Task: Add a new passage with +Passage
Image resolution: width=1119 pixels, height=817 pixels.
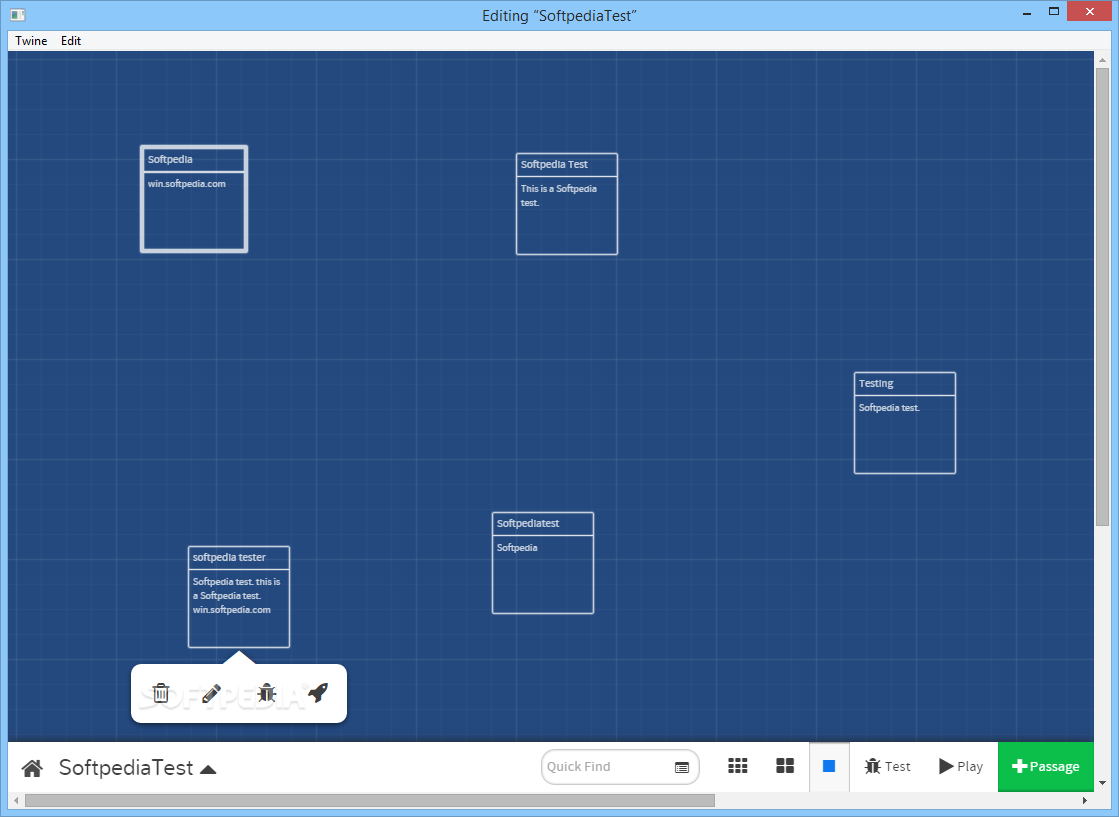Action: click(1045, 766)
